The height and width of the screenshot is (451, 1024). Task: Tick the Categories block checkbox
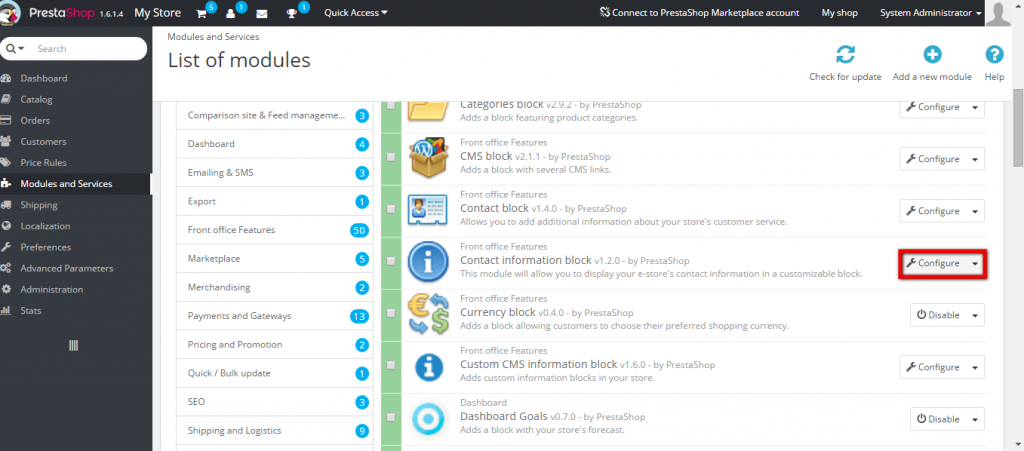point(391,105)
